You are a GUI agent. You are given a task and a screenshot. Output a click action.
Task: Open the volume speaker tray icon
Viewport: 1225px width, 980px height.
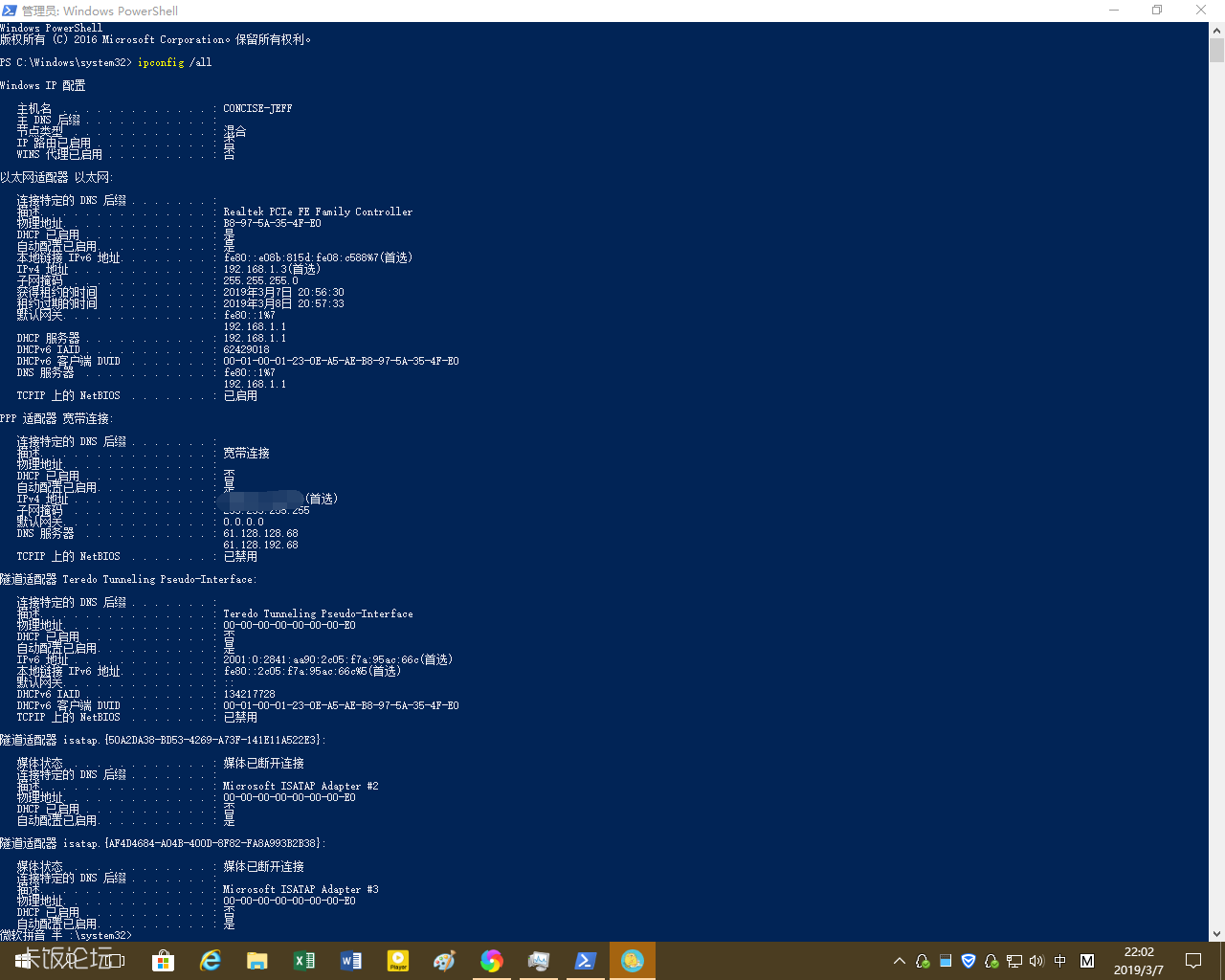pyautogui.click(x=1036, y=961)
